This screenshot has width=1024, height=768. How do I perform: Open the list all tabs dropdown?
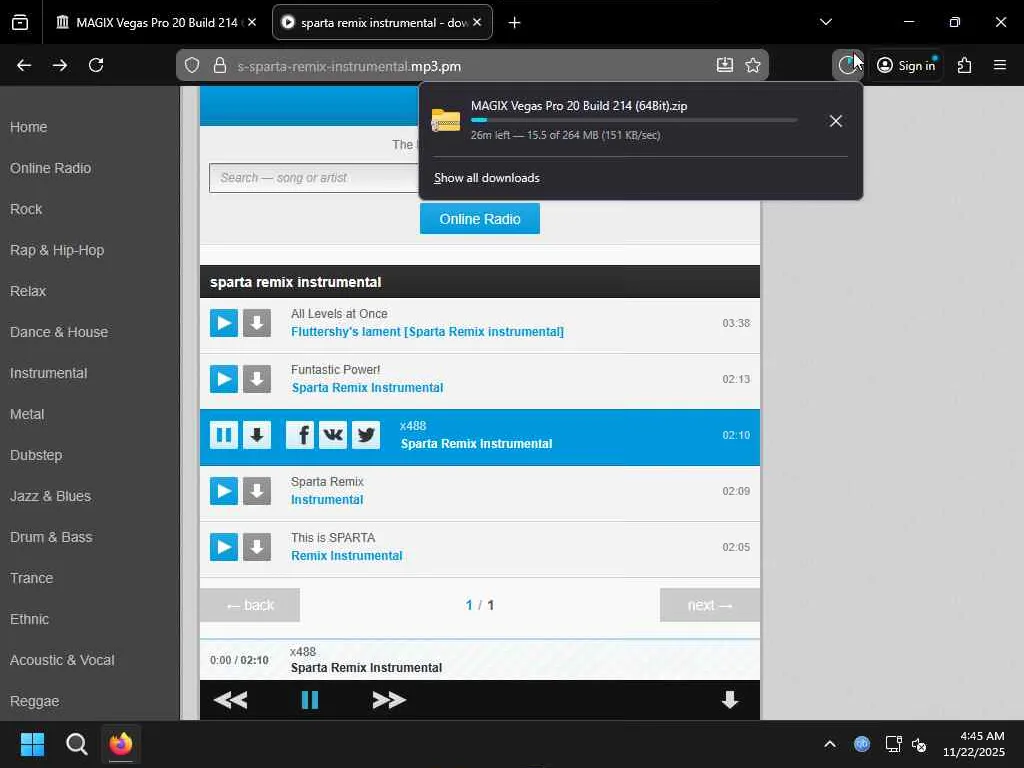click(x=825, y=23)
